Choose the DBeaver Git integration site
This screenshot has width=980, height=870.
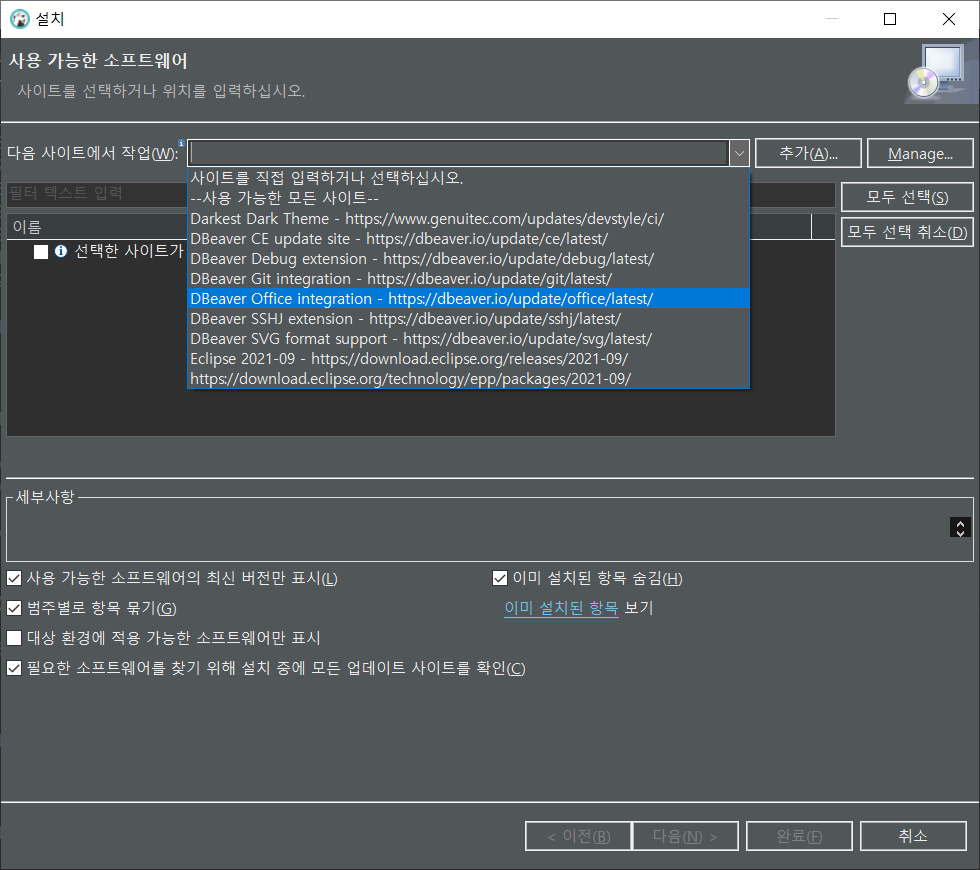(x=468, y=279)
